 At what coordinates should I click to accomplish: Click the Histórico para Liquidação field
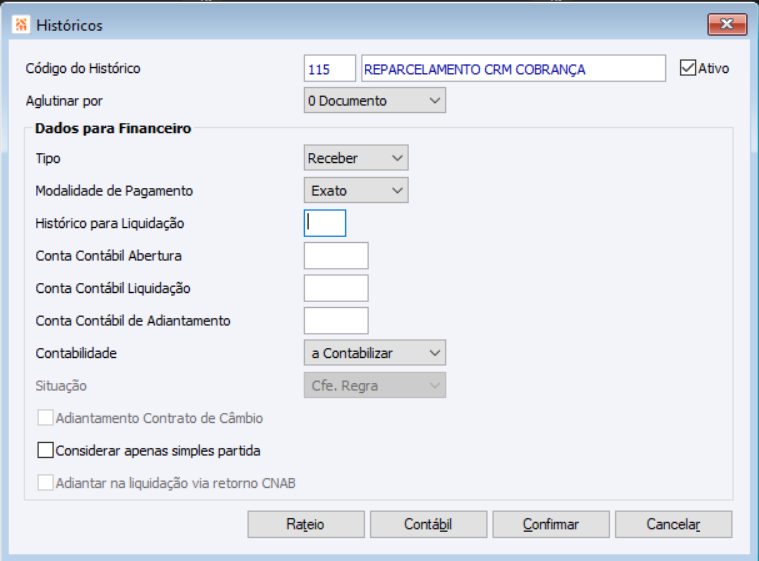point(325,223)
